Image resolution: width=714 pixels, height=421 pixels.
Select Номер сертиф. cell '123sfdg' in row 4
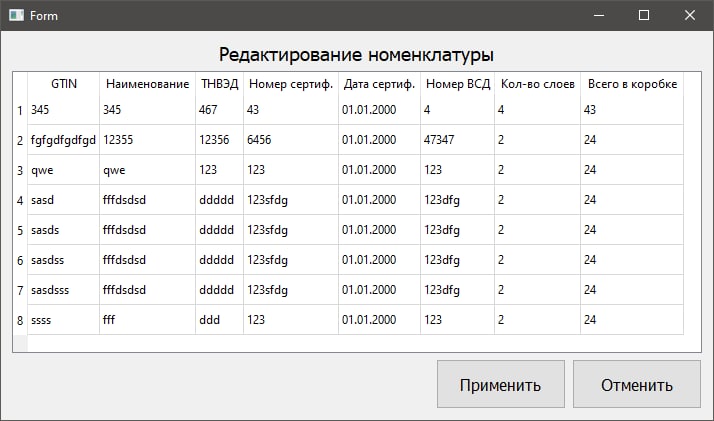click(x=291, y=200)
